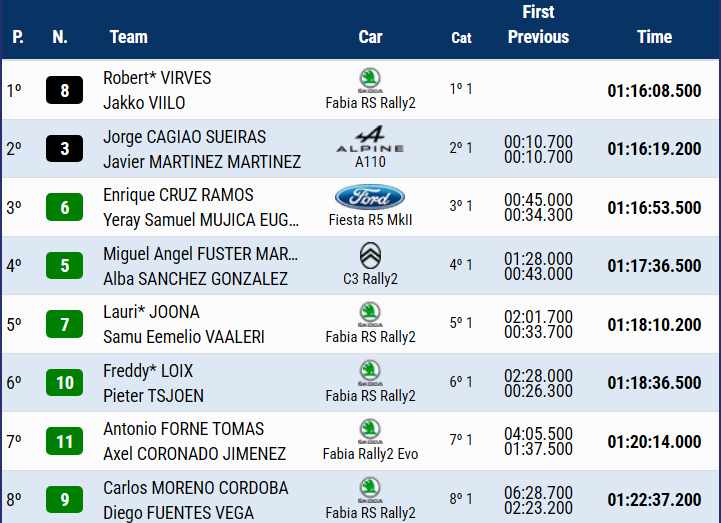Sort by the Team column header

click(128, 37)
